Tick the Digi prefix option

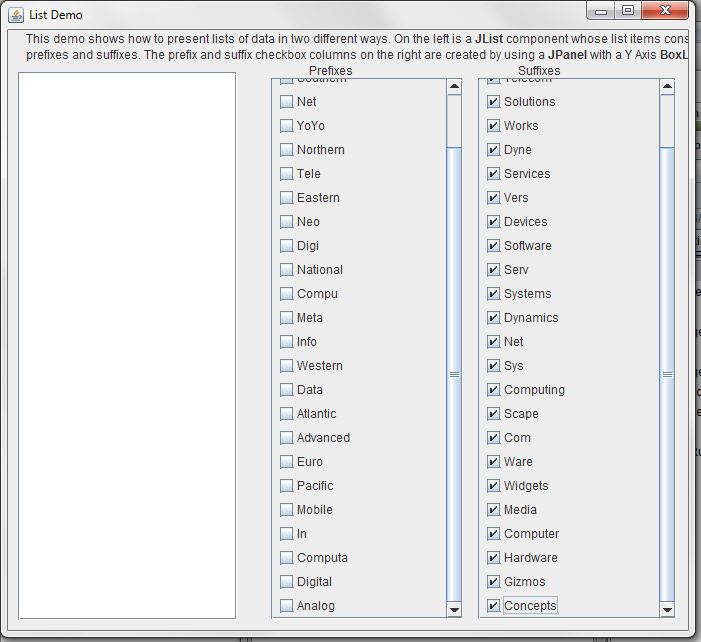click(287, 246)
